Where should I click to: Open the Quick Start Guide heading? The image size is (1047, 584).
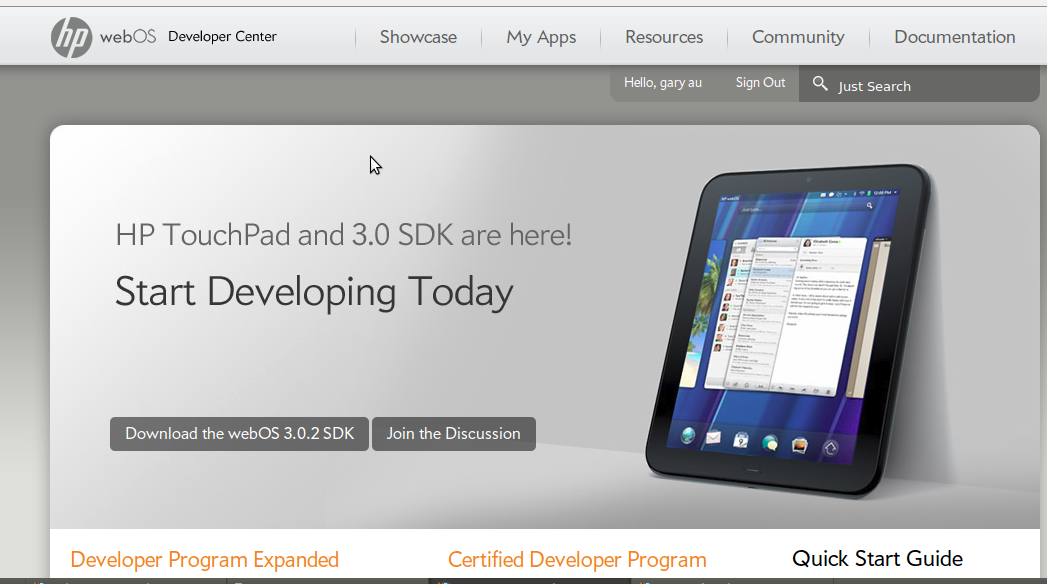tap(877, 559)
